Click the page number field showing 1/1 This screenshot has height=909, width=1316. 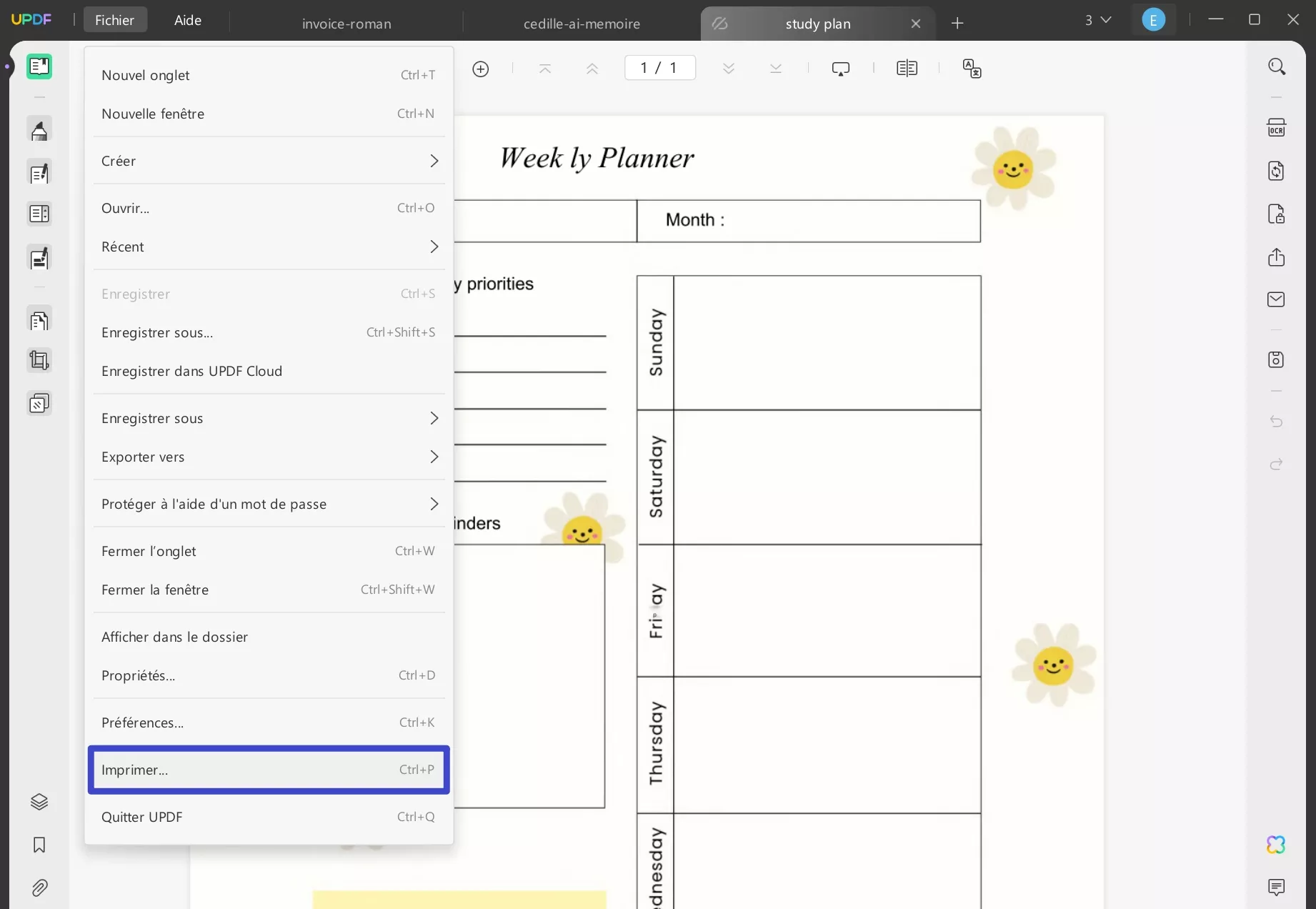659,67
